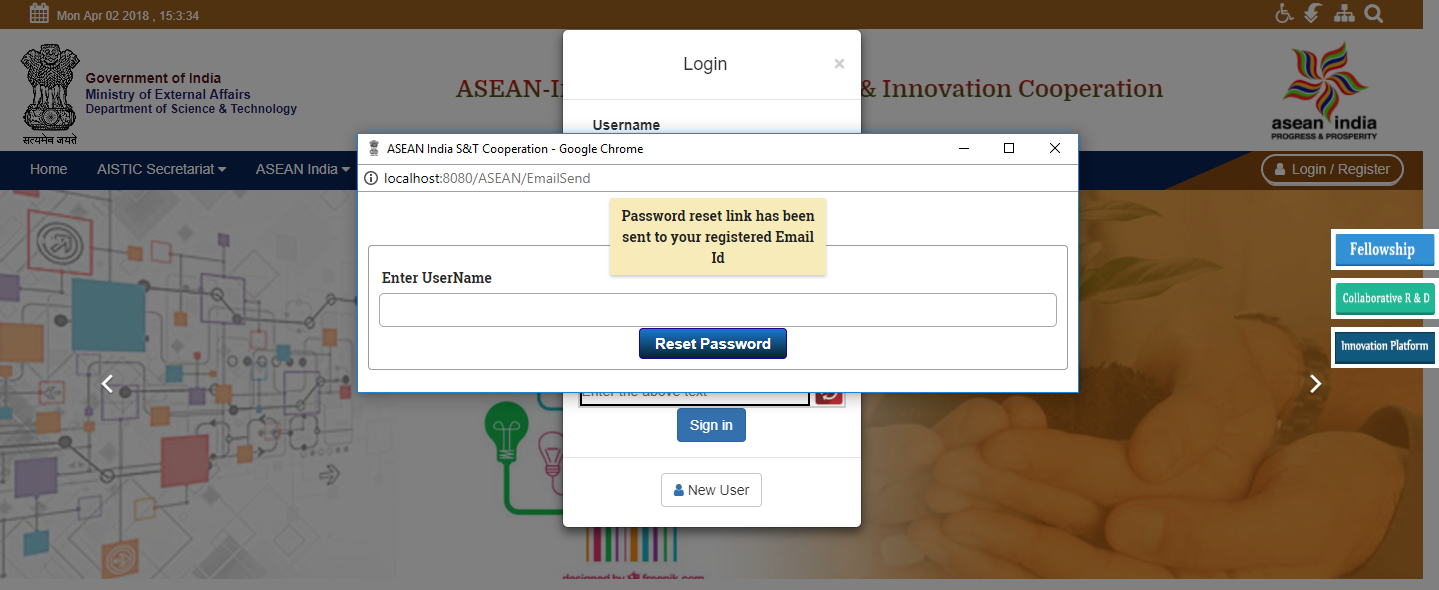Click the Reset Password button
This screenshot has width=1439, height=590.
click(x=713, y=343)
